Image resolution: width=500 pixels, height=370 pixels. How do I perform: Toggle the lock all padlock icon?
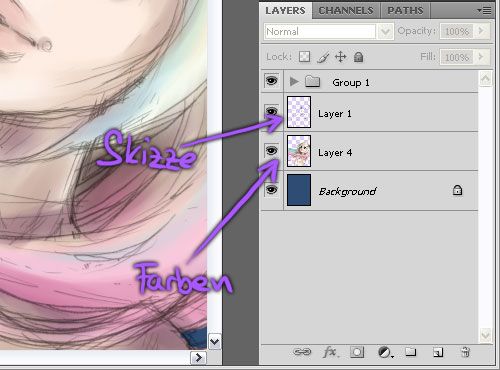tap(358, 57)
